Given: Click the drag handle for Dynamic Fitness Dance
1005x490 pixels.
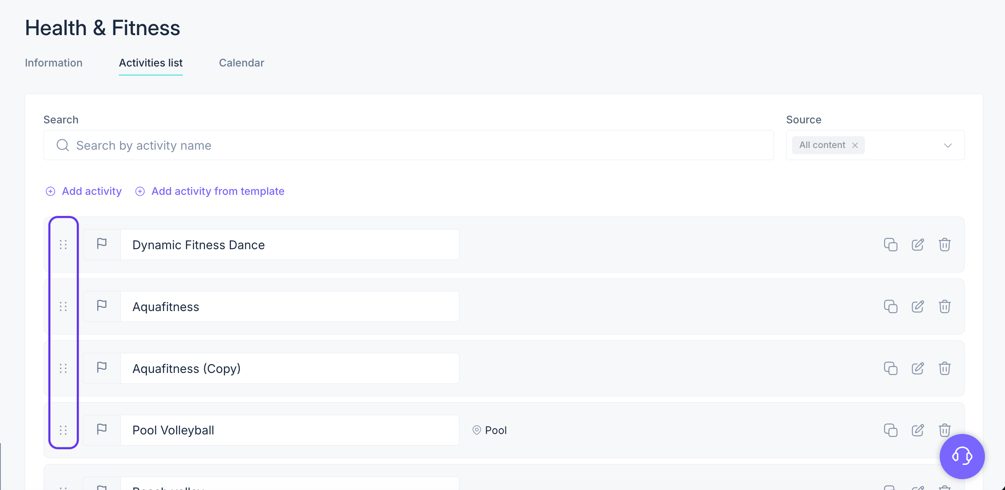Looking at the screenshot, I should pos(63,244).
